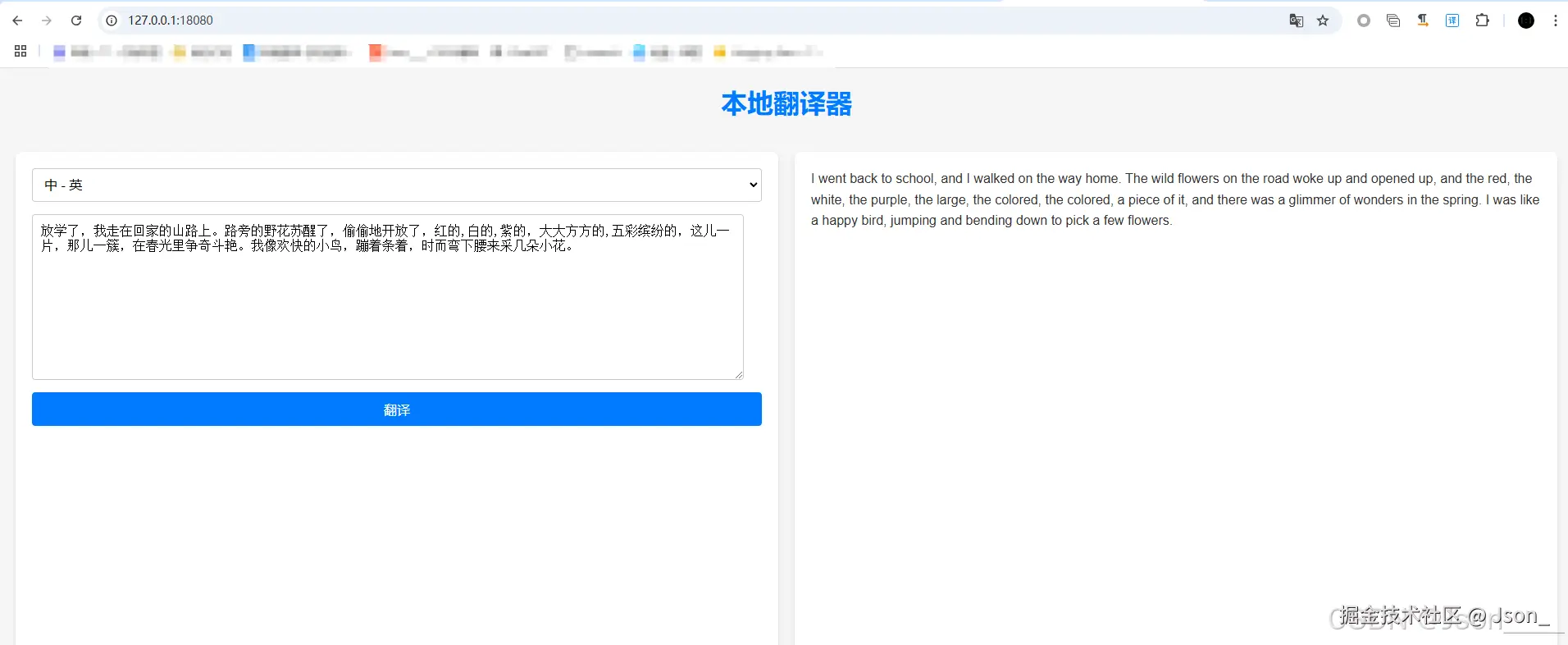Open the apps grid in bookmarks bar
This screenshot has height=645, width=1568.
(21, 52)
